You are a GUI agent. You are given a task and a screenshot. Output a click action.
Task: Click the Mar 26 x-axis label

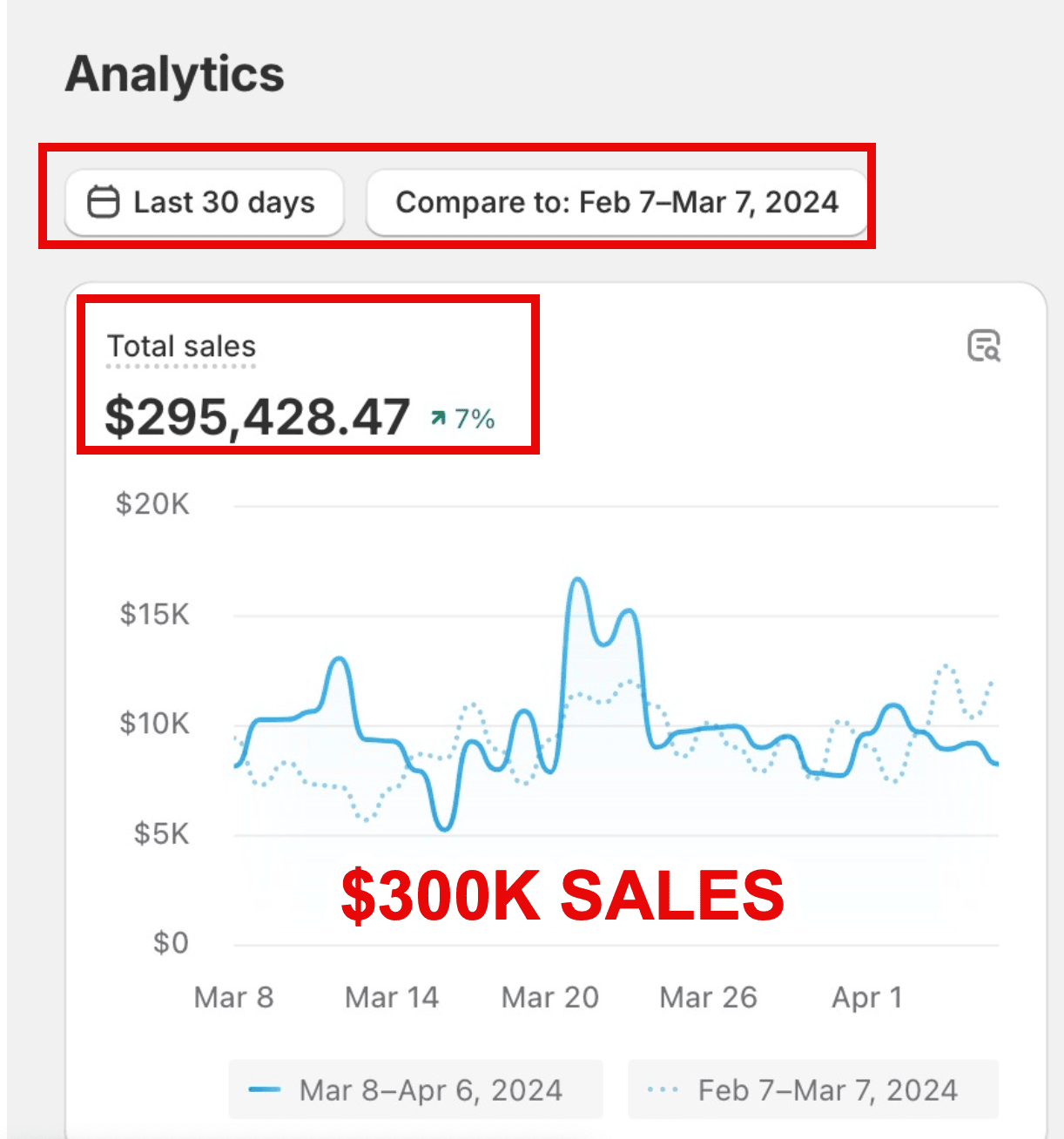(x=708, y=997)
